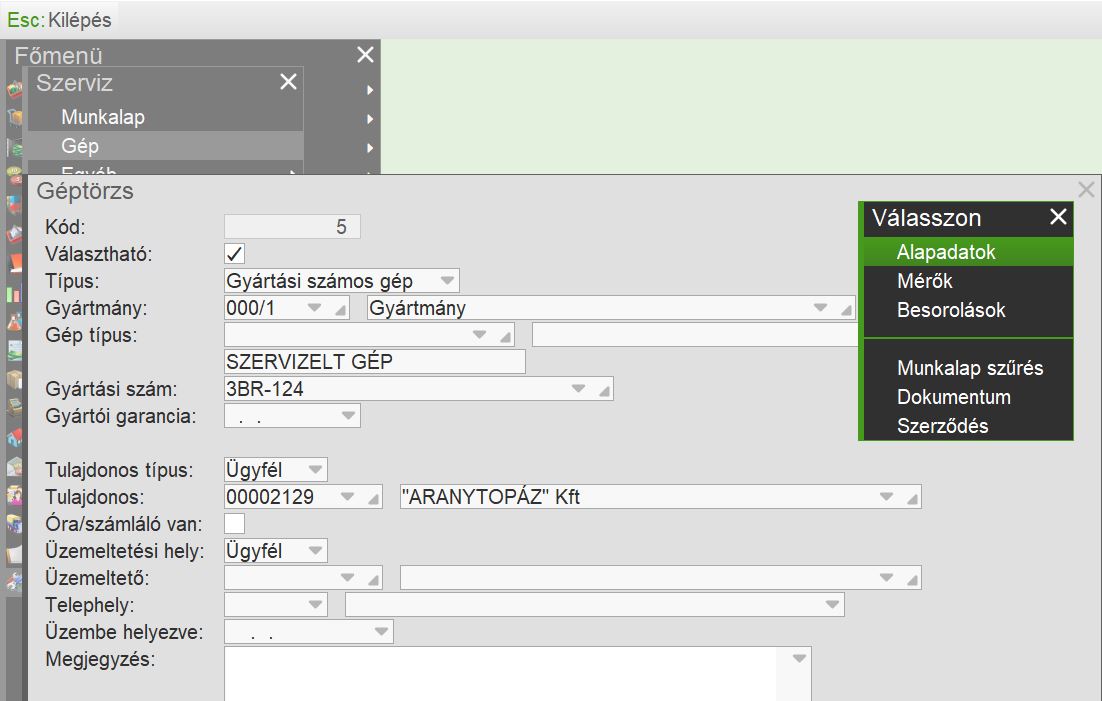Screen dimensions: 1102x701
Task: Expand the Telephely name dropdown arrow
Action: pos(833,604)
